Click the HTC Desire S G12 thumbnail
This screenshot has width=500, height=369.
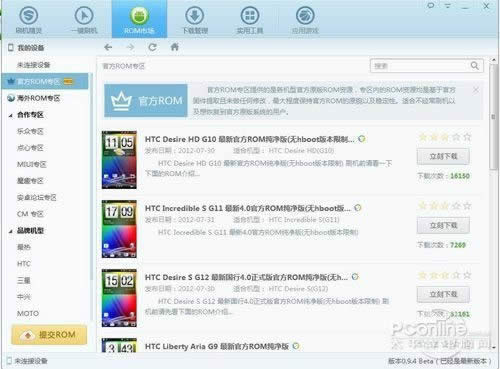pos(119,298)
